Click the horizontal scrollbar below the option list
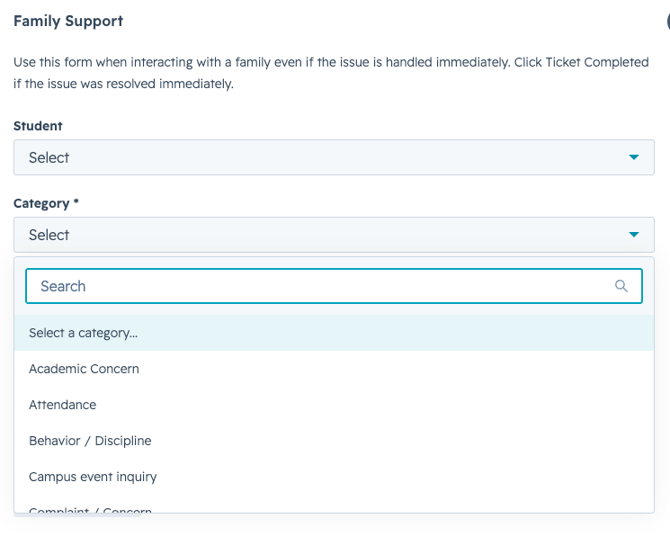670x536 pixels. tap(77, 515)
